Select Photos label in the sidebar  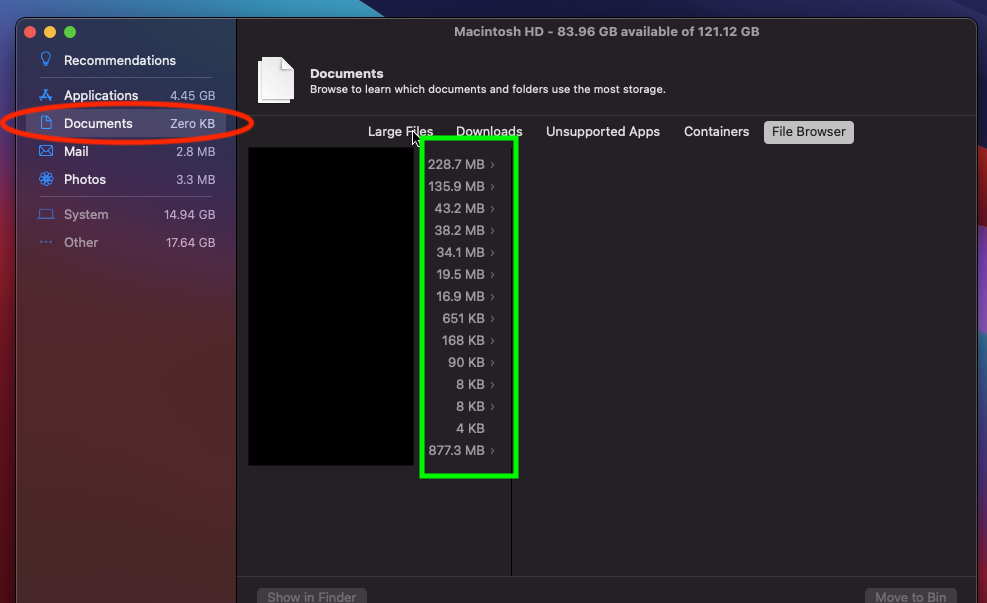84,179
